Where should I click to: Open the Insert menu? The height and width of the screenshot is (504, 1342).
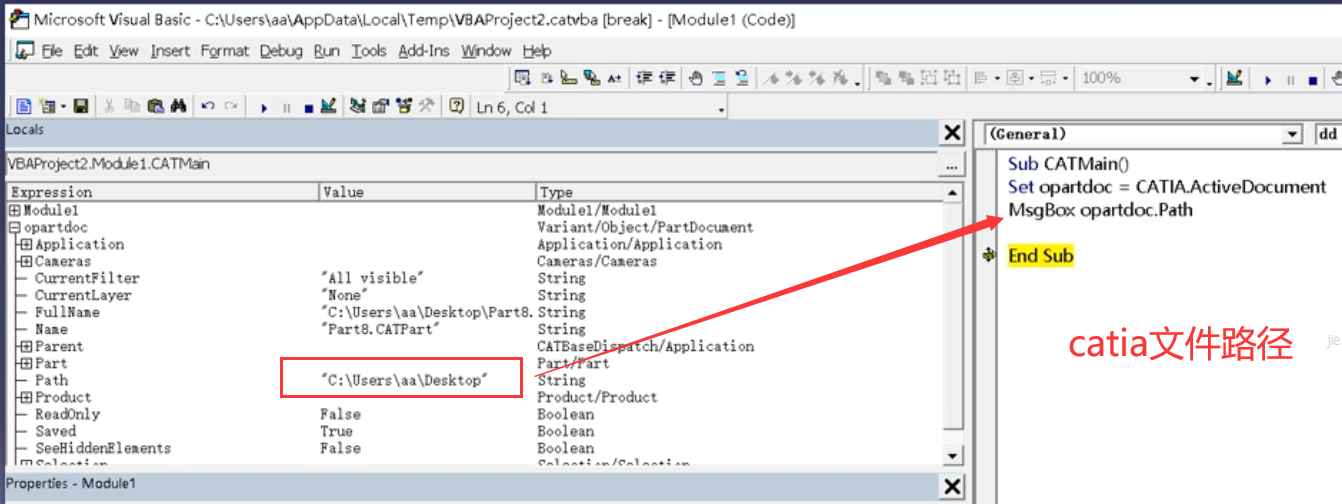point(170,51)
